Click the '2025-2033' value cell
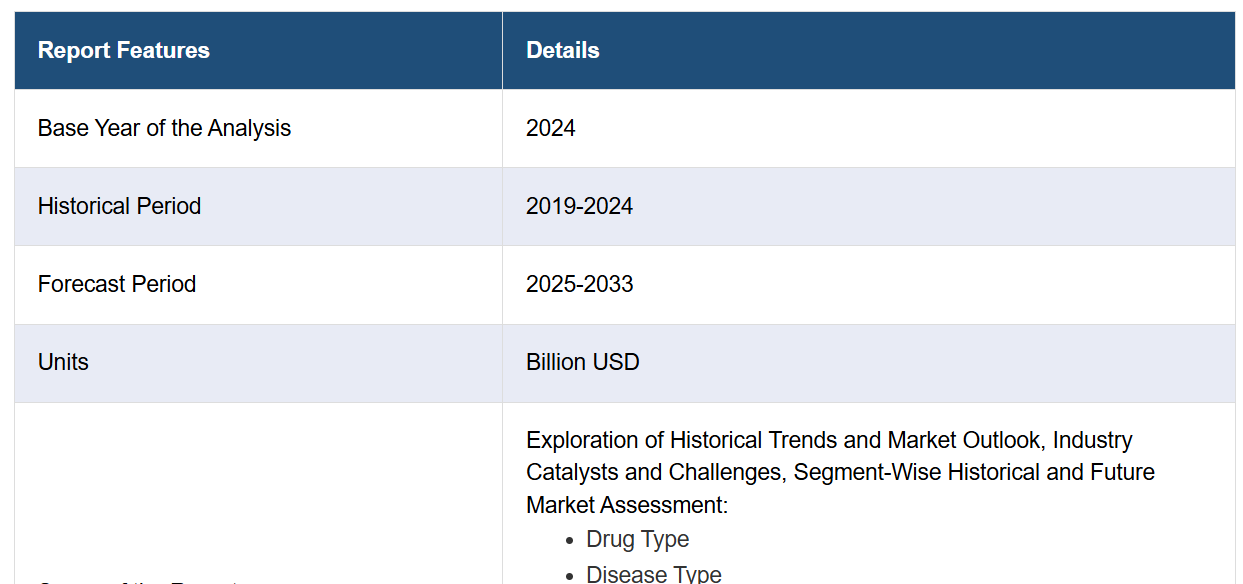This screenshot has width=1243, height=584. click(x=869, y=284)
